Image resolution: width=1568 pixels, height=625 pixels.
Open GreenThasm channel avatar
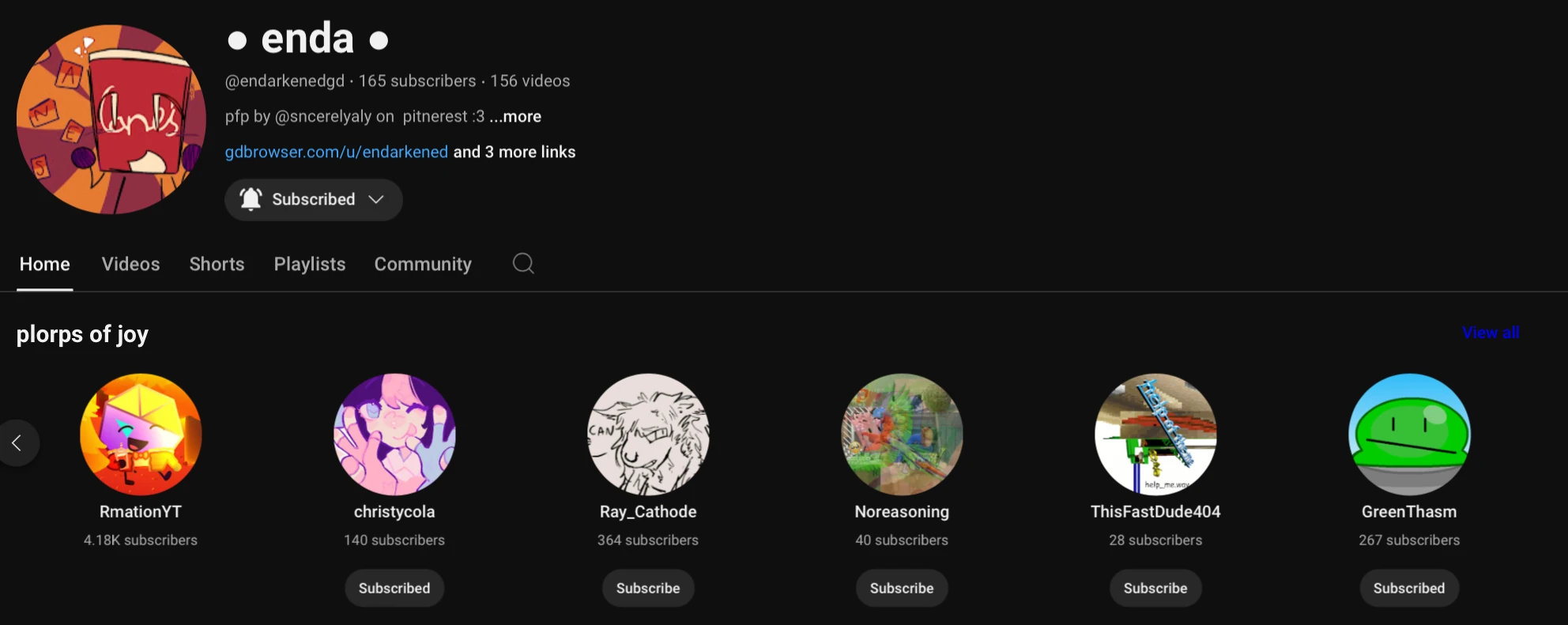[x=1409, y=435]
